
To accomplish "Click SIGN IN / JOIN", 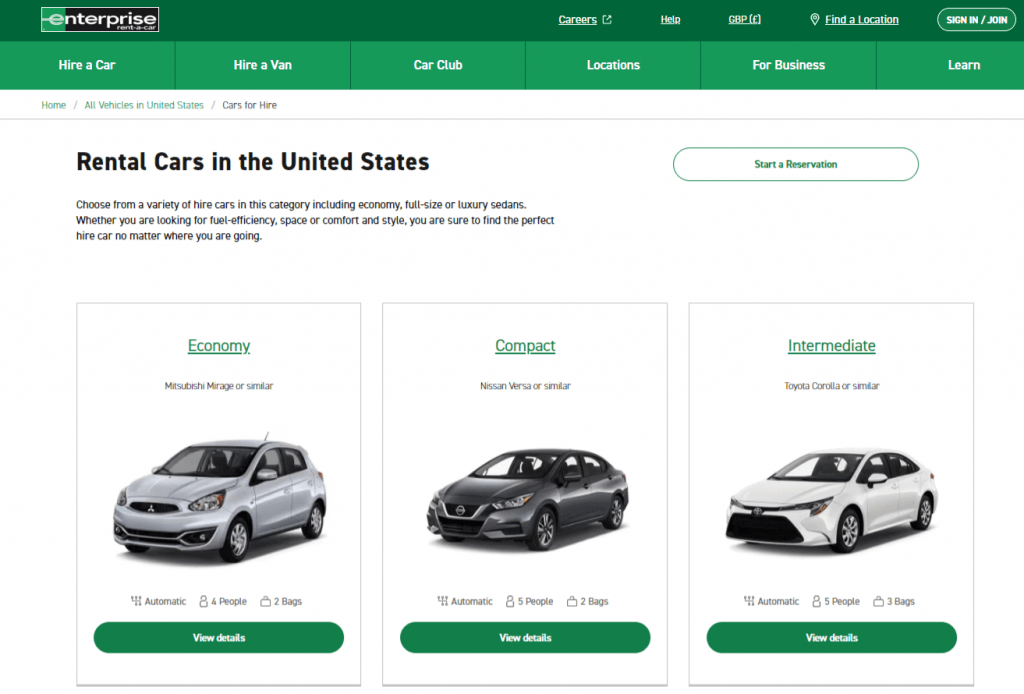I will pyautogui.click(x=976, y=19).
